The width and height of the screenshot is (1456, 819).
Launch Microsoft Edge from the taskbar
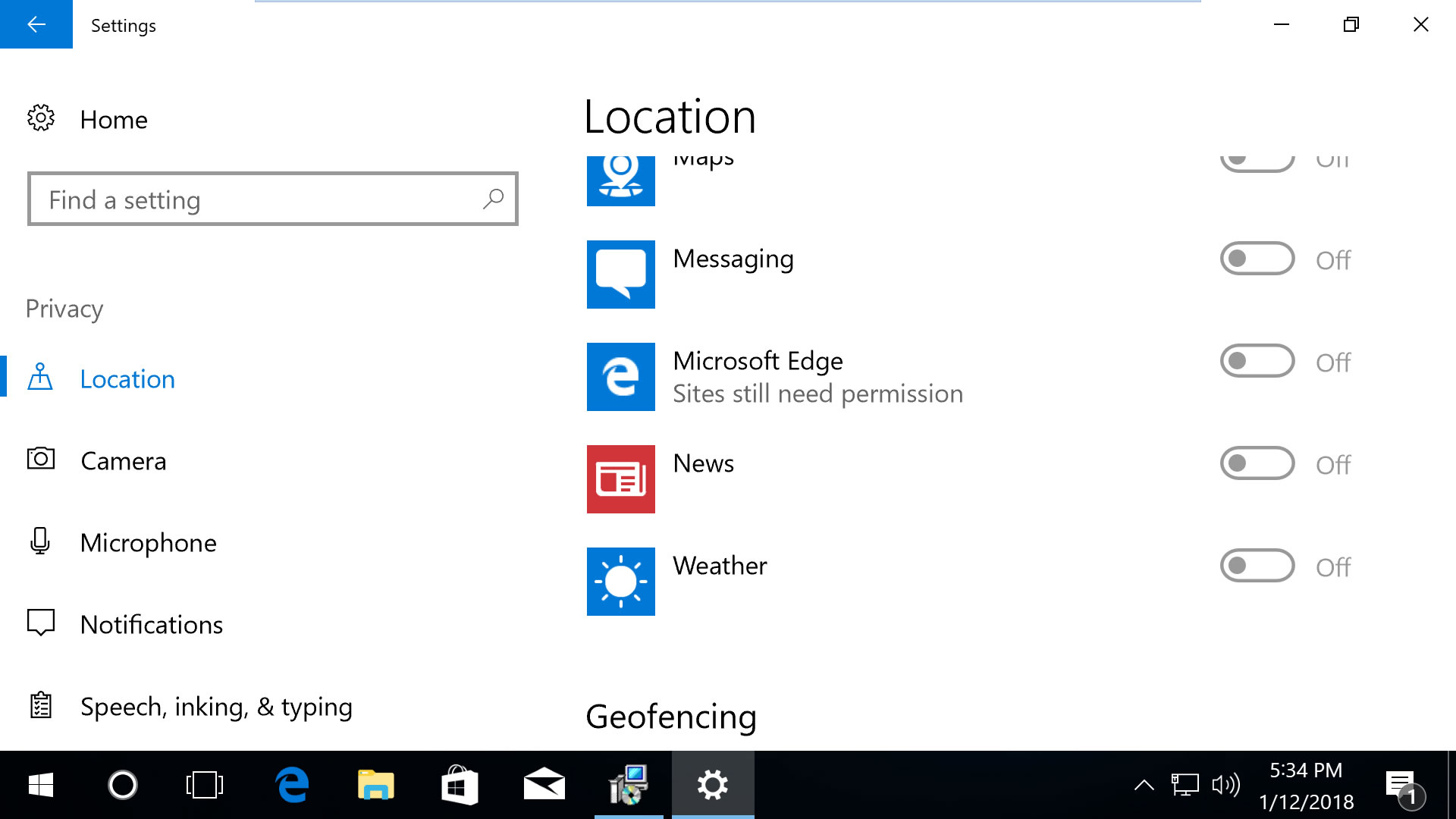(x=292, y=785)
